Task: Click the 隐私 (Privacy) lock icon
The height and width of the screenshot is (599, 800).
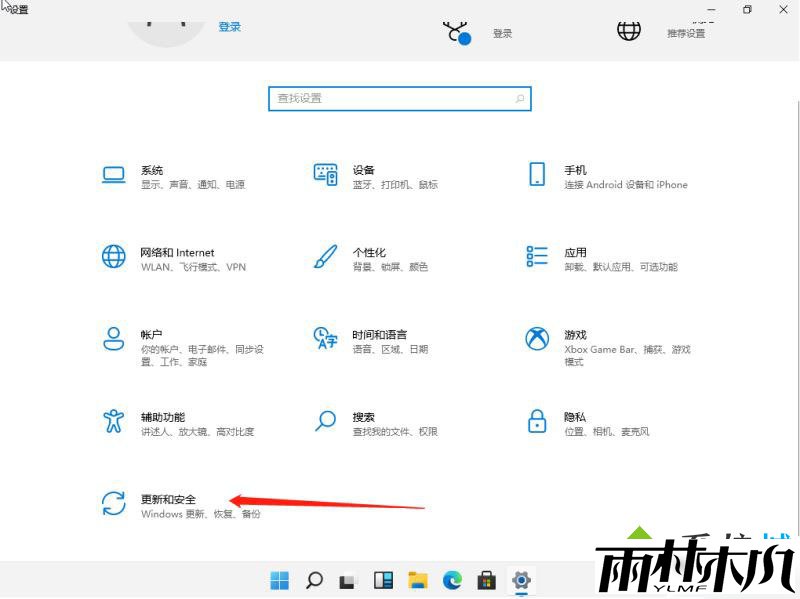Action: click(x=538, y=421)
